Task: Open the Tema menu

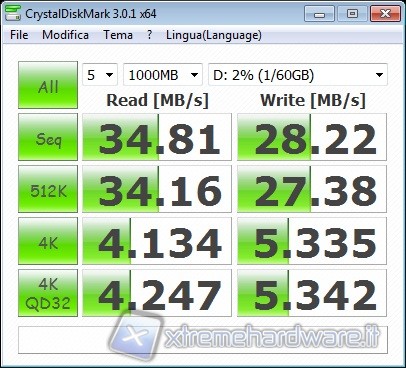Action: pyautogui.click(x=118, y=35)
